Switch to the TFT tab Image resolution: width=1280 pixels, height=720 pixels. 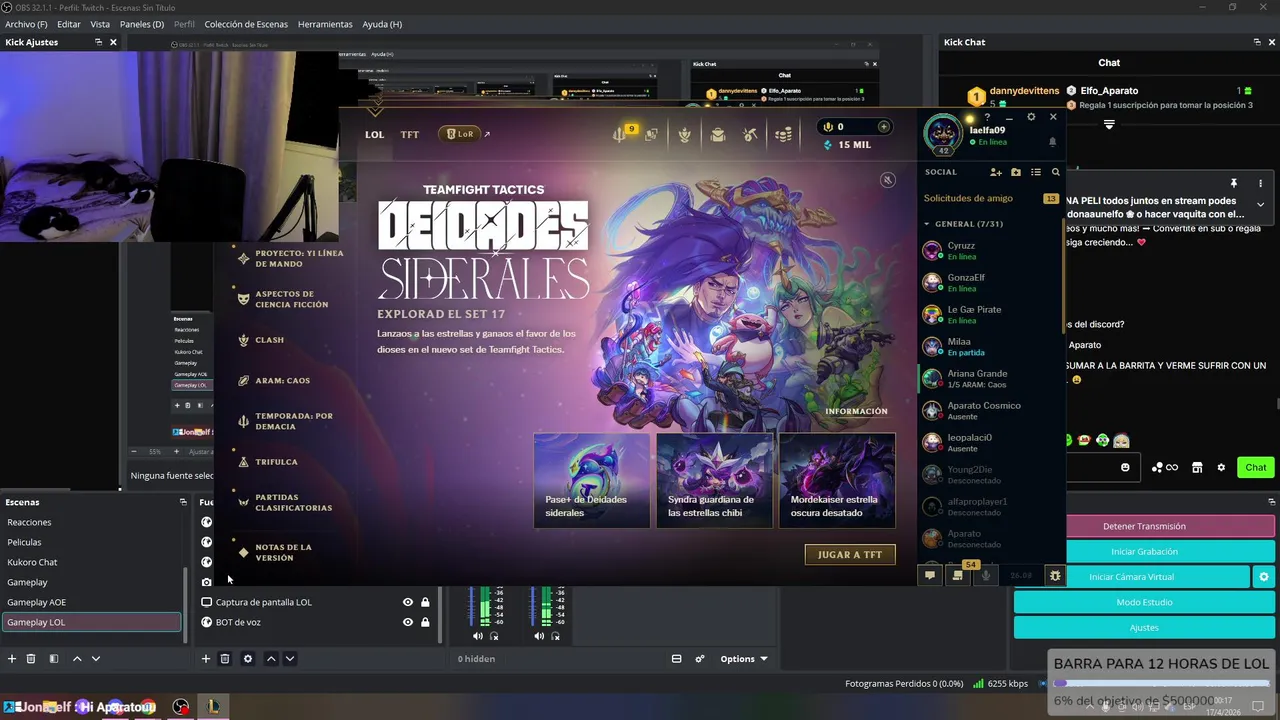tap(410, 134)
